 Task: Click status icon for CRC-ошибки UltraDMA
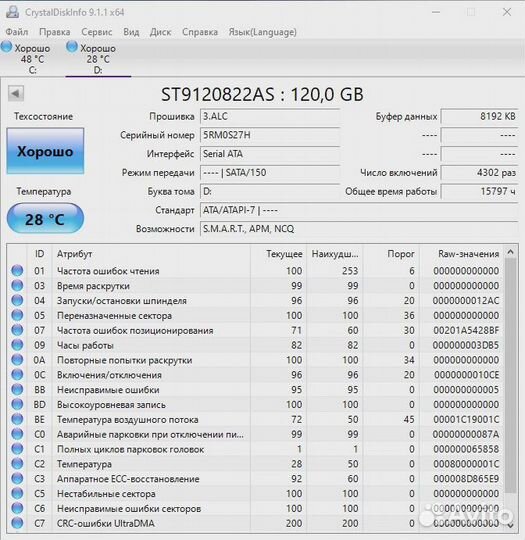[x=17, y=523]
